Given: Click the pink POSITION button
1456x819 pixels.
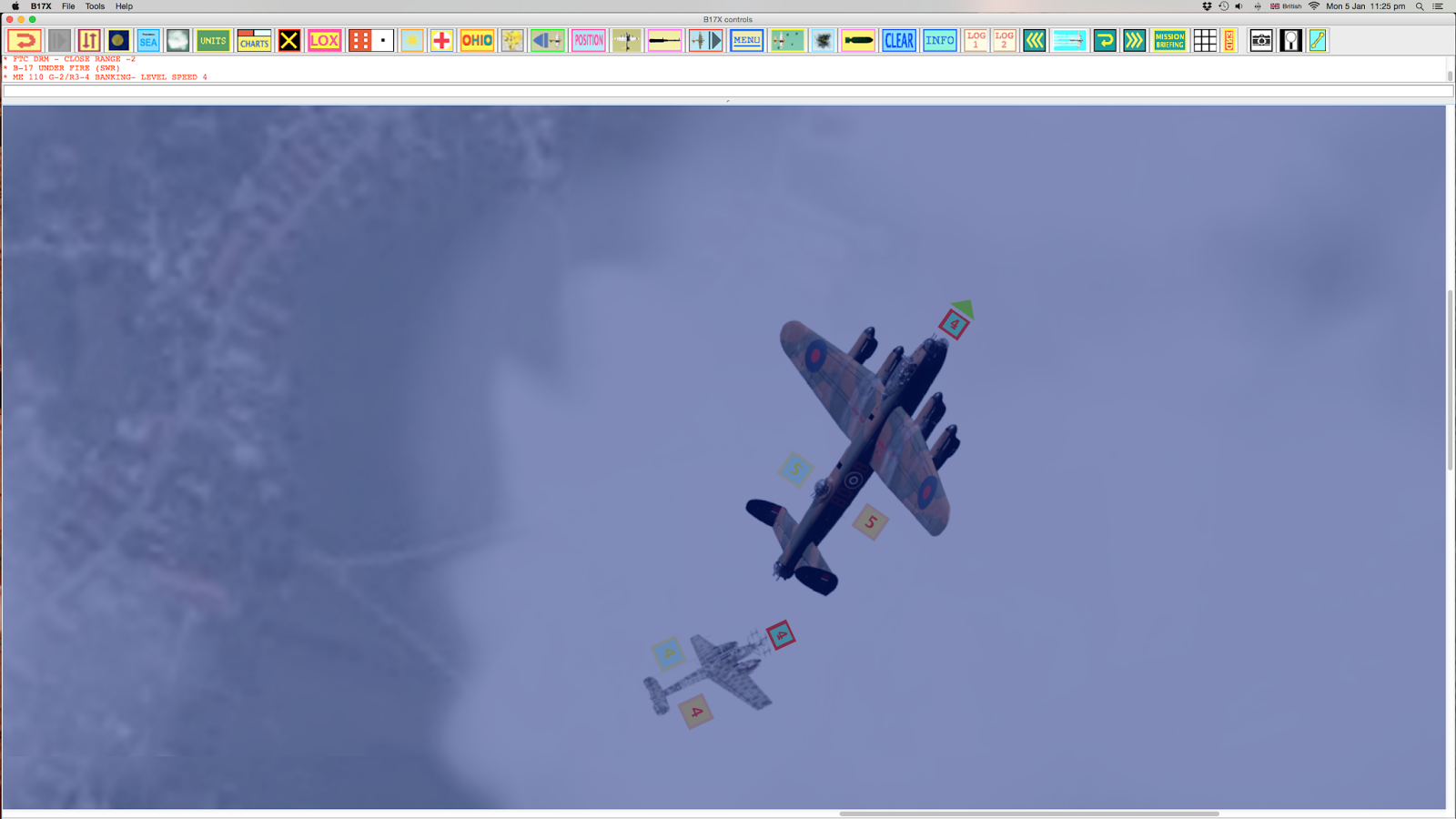Looking at the screenshot, I should pos(589,40).
